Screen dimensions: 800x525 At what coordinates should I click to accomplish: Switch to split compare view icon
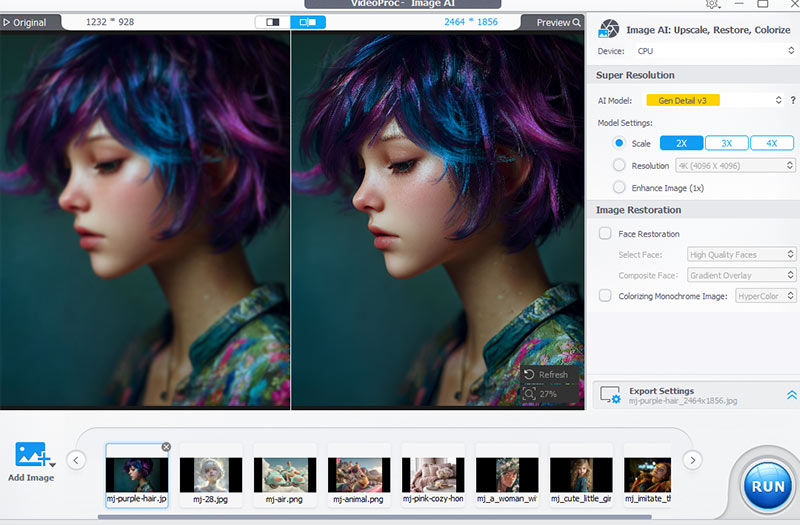308,22
